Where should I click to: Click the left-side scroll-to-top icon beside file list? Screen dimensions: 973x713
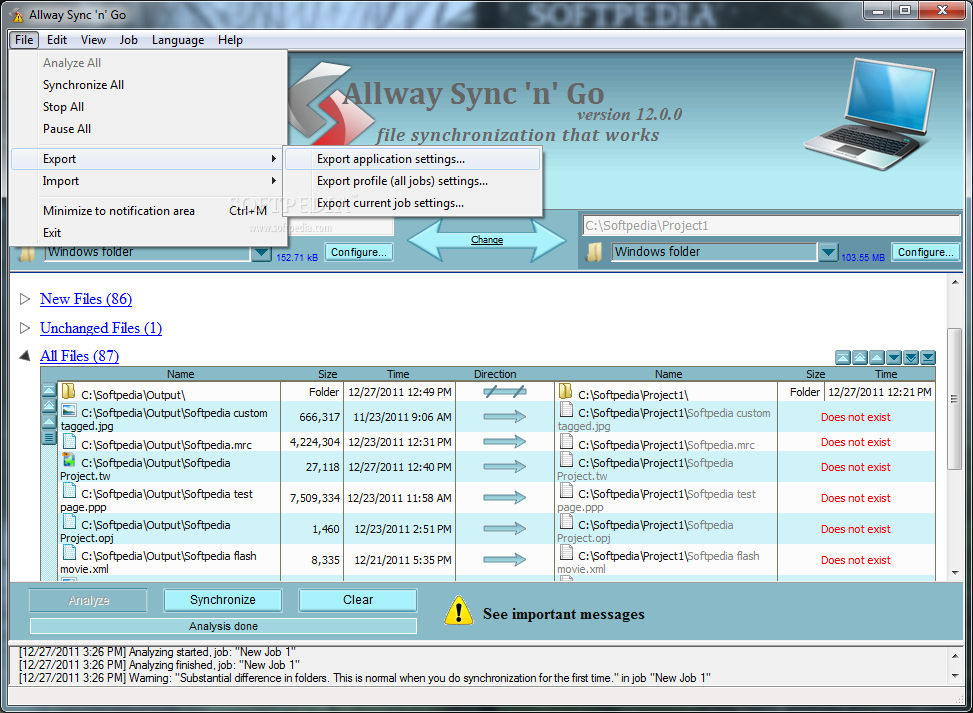(x=49, y=390)
